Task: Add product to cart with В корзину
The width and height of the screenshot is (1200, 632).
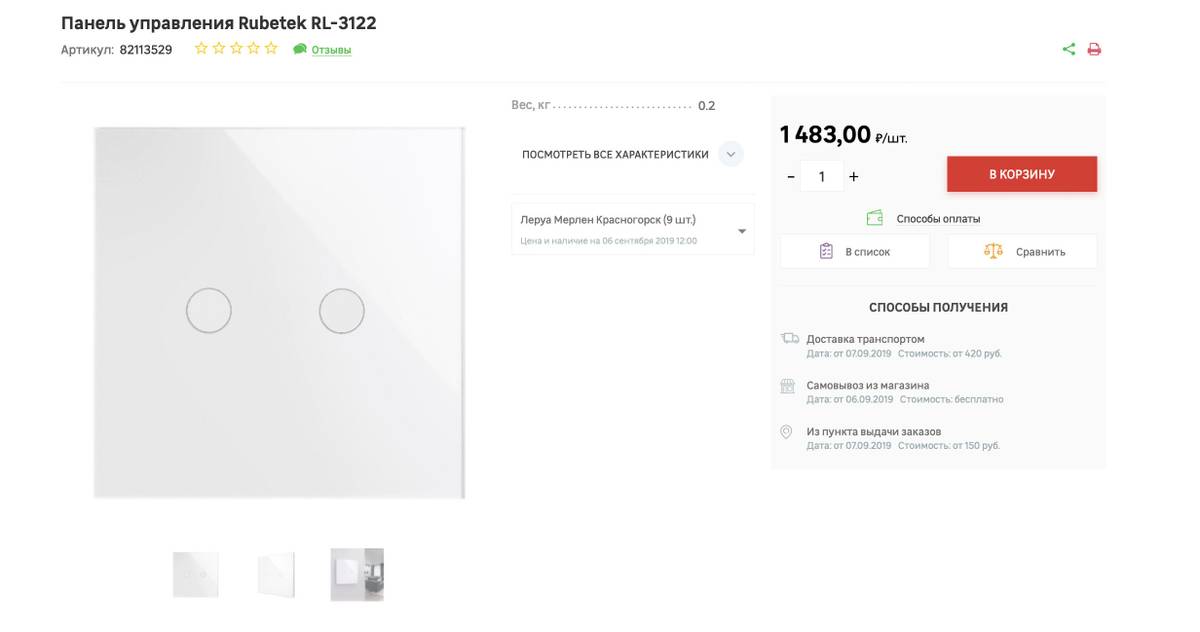Action: 1021,174
